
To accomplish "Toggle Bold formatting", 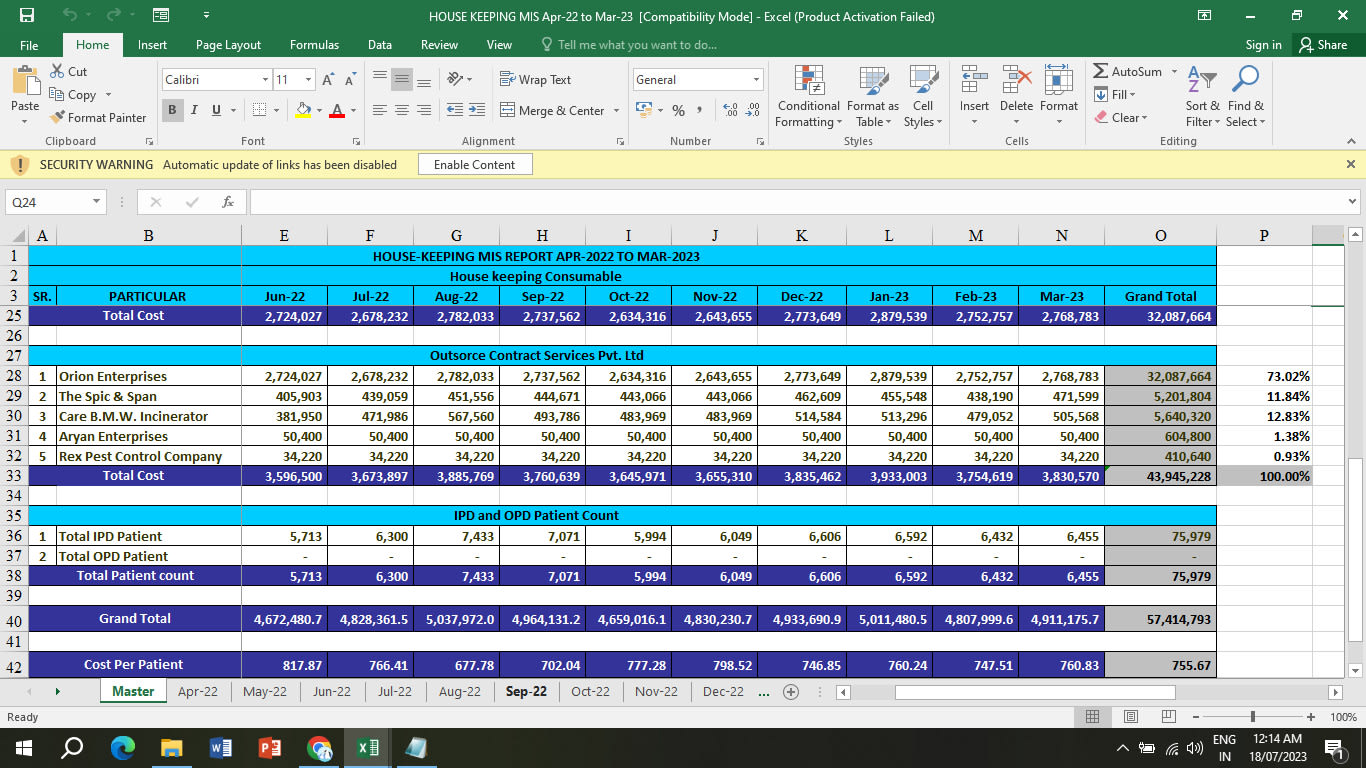I will (x=172, y=110).
